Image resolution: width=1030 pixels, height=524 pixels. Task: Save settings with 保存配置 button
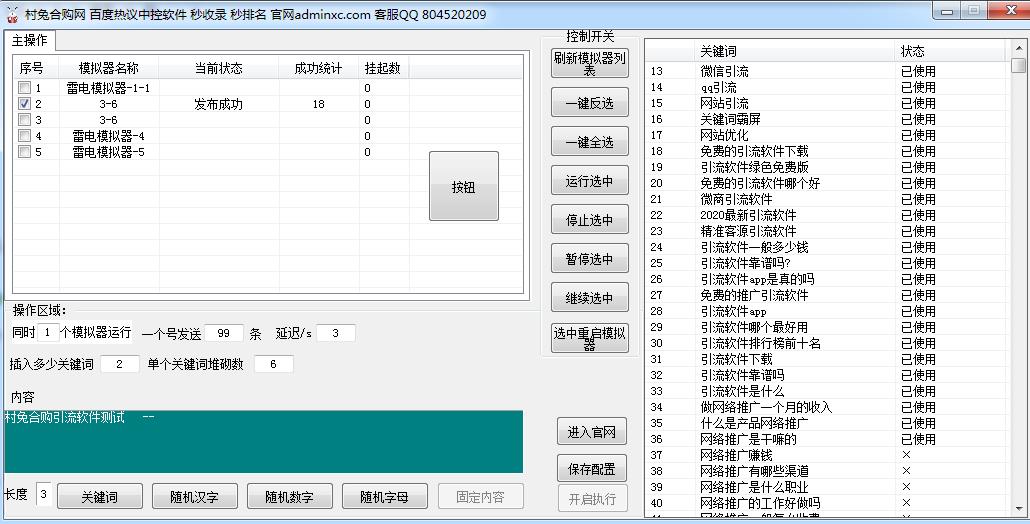point(592,468)
